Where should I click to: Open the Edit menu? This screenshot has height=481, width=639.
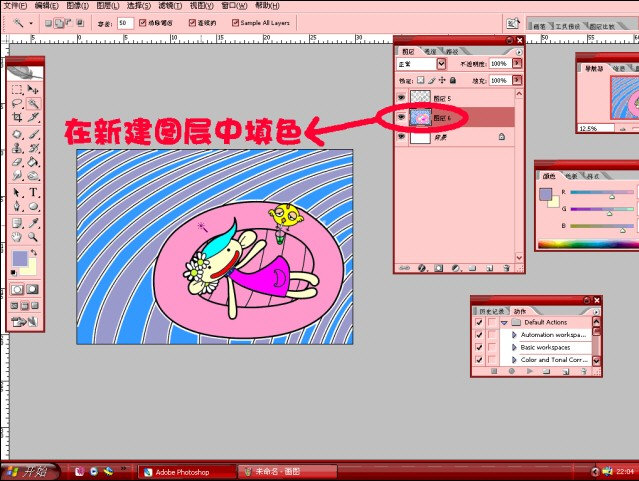pos(46,6)
